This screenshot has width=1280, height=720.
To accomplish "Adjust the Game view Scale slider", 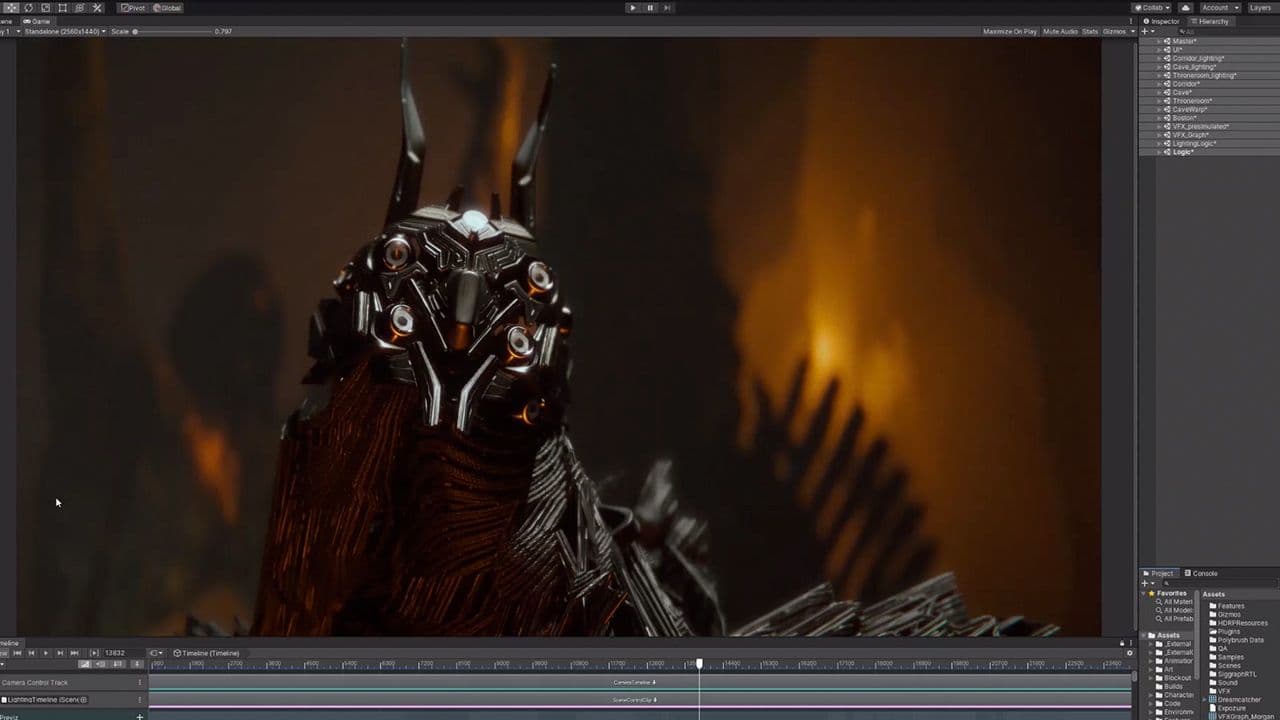I will coord(136,31).
